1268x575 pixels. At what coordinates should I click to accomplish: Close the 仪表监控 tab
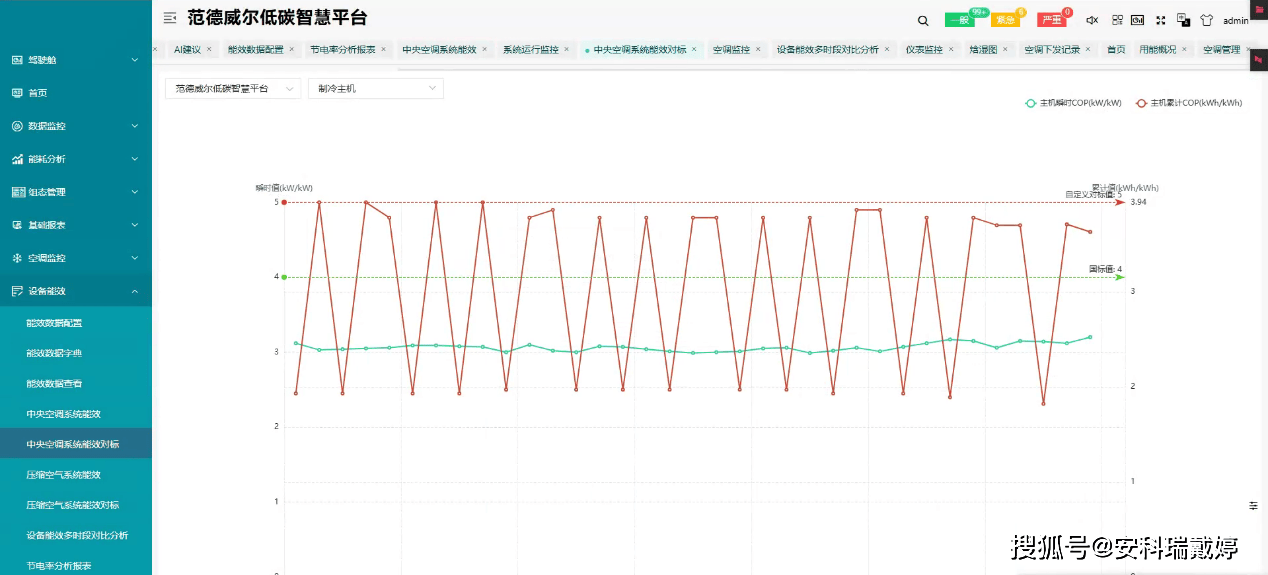(x=952, y=49)
